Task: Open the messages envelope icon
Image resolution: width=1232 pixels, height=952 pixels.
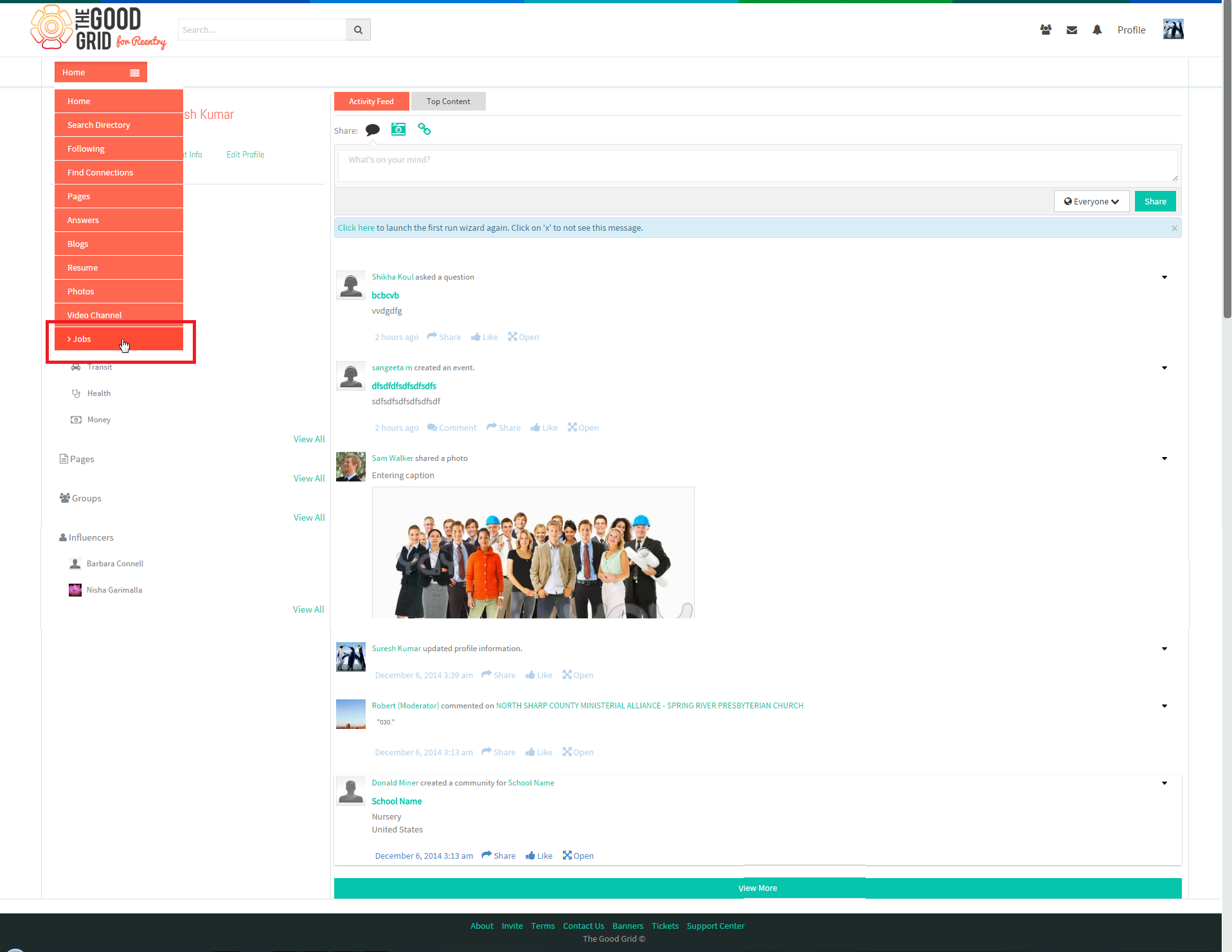Action: tap(1071, 30)
